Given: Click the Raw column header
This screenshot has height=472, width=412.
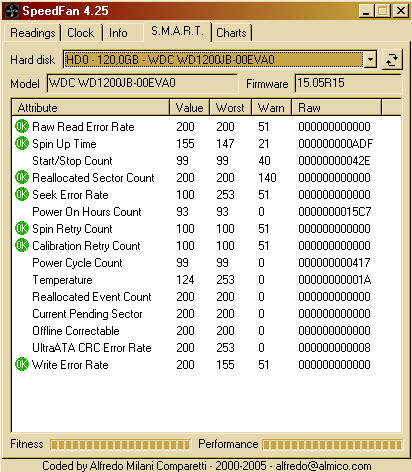Looking at the screenshot, I should coord(337,108).
